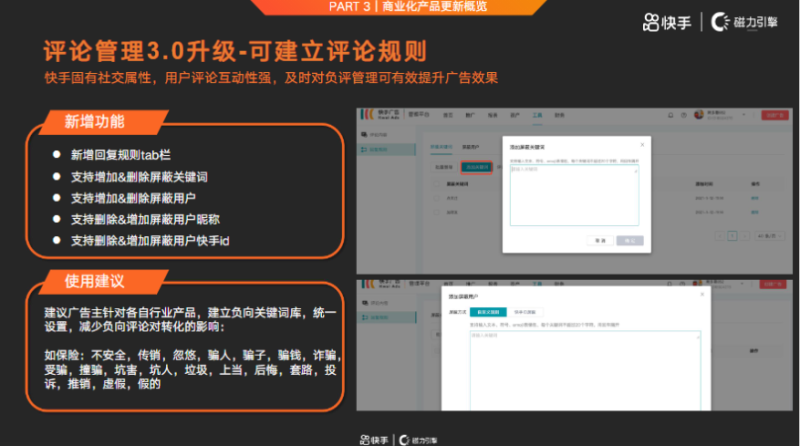Click the delete link in second keyword row
Screen dimensions: 800x446
click(x=755, y=212)
